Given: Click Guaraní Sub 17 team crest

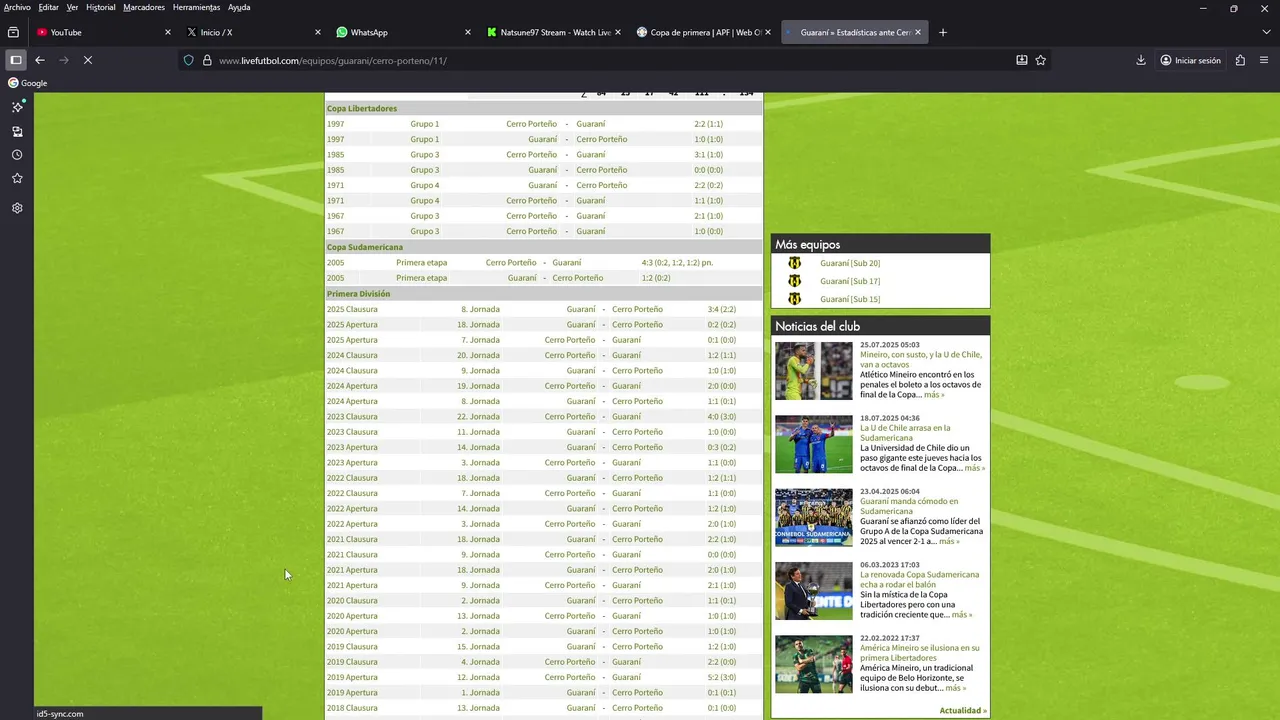Looking at the screenshot, I should click(794, 281).
